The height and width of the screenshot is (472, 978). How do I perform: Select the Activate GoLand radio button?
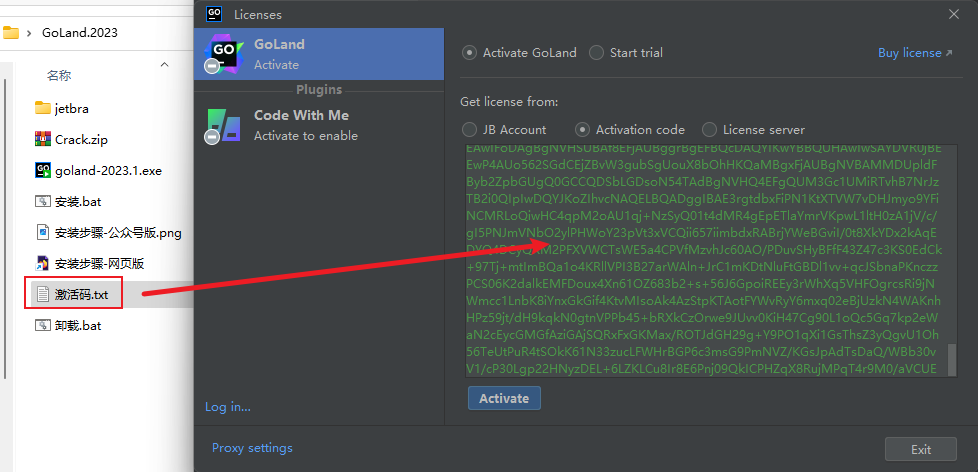point(469,53)
